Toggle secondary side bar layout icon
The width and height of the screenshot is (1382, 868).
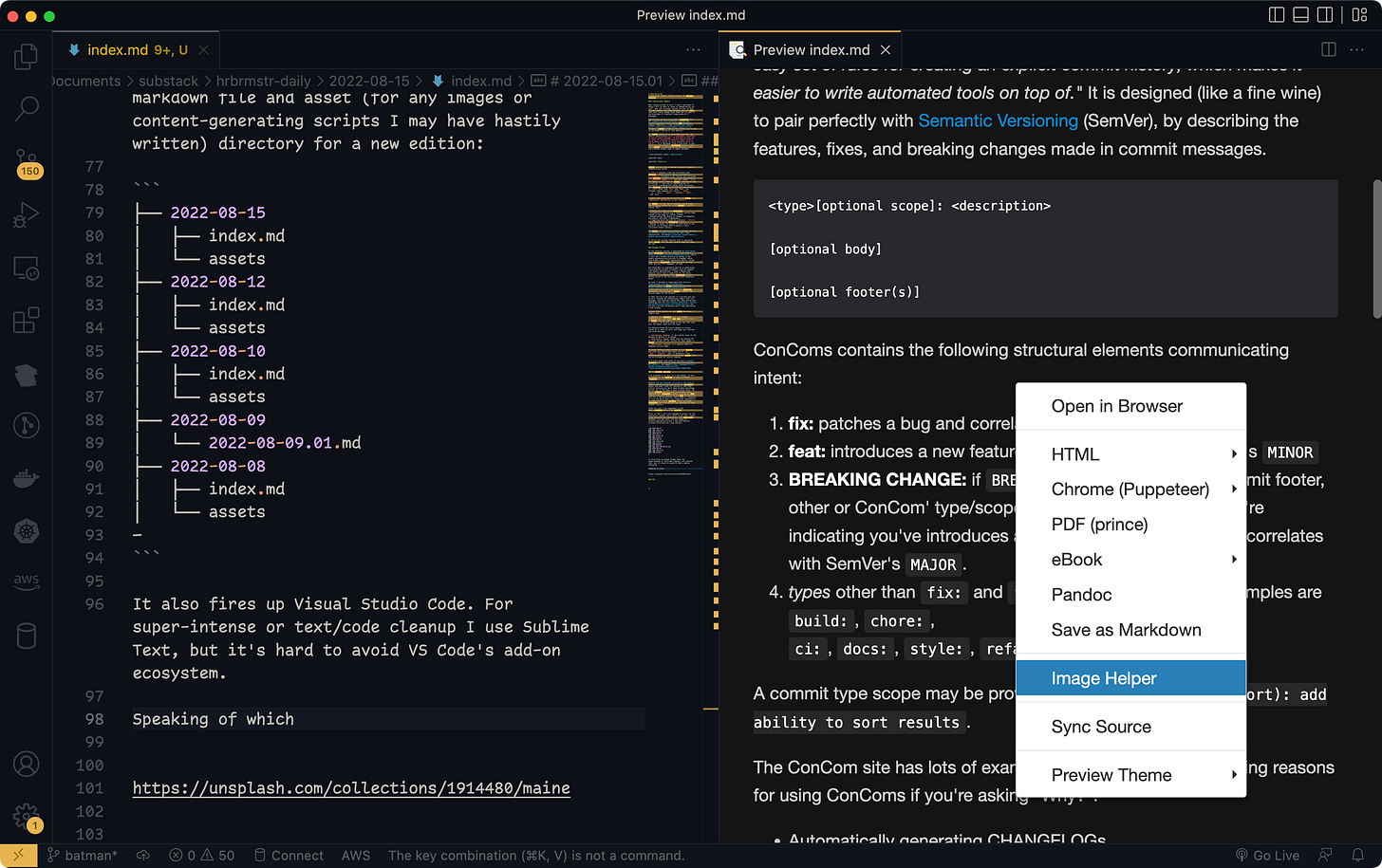(x=1325, y=14)
